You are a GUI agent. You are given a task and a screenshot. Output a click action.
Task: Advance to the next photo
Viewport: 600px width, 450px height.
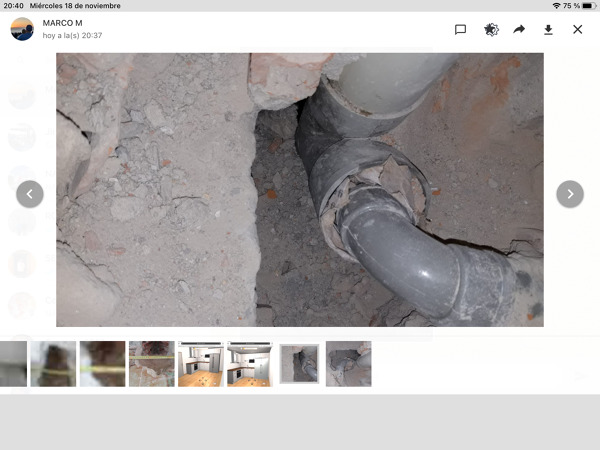(570, 194)
